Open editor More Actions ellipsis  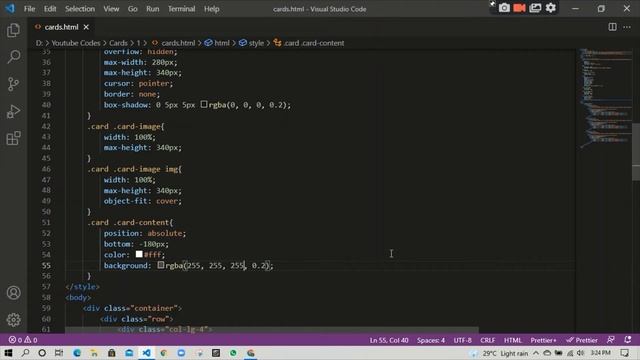click(x=627, y=27)
